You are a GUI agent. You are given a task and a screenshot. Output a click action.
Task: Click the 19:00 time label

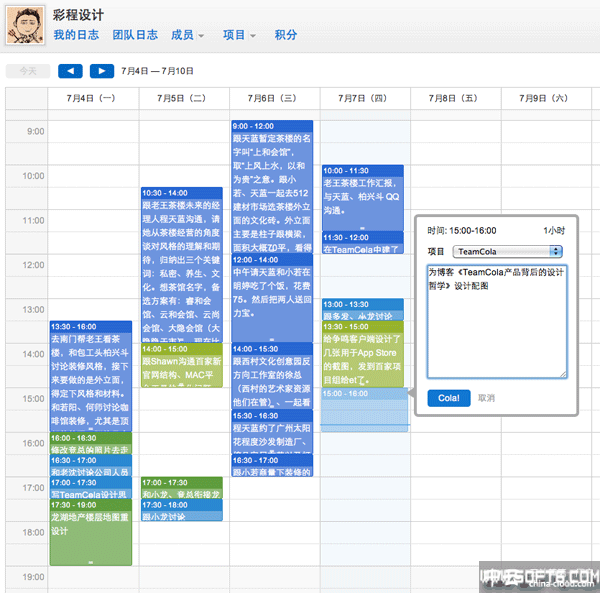(x=33, y=577)
